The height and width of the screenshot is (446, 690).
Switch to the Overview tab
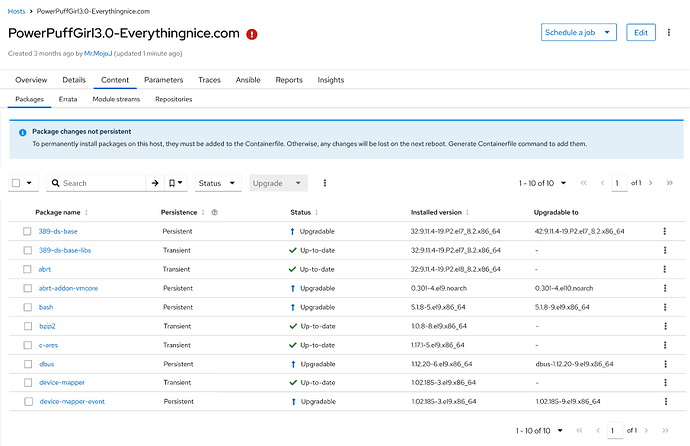[x=31, y=80]
